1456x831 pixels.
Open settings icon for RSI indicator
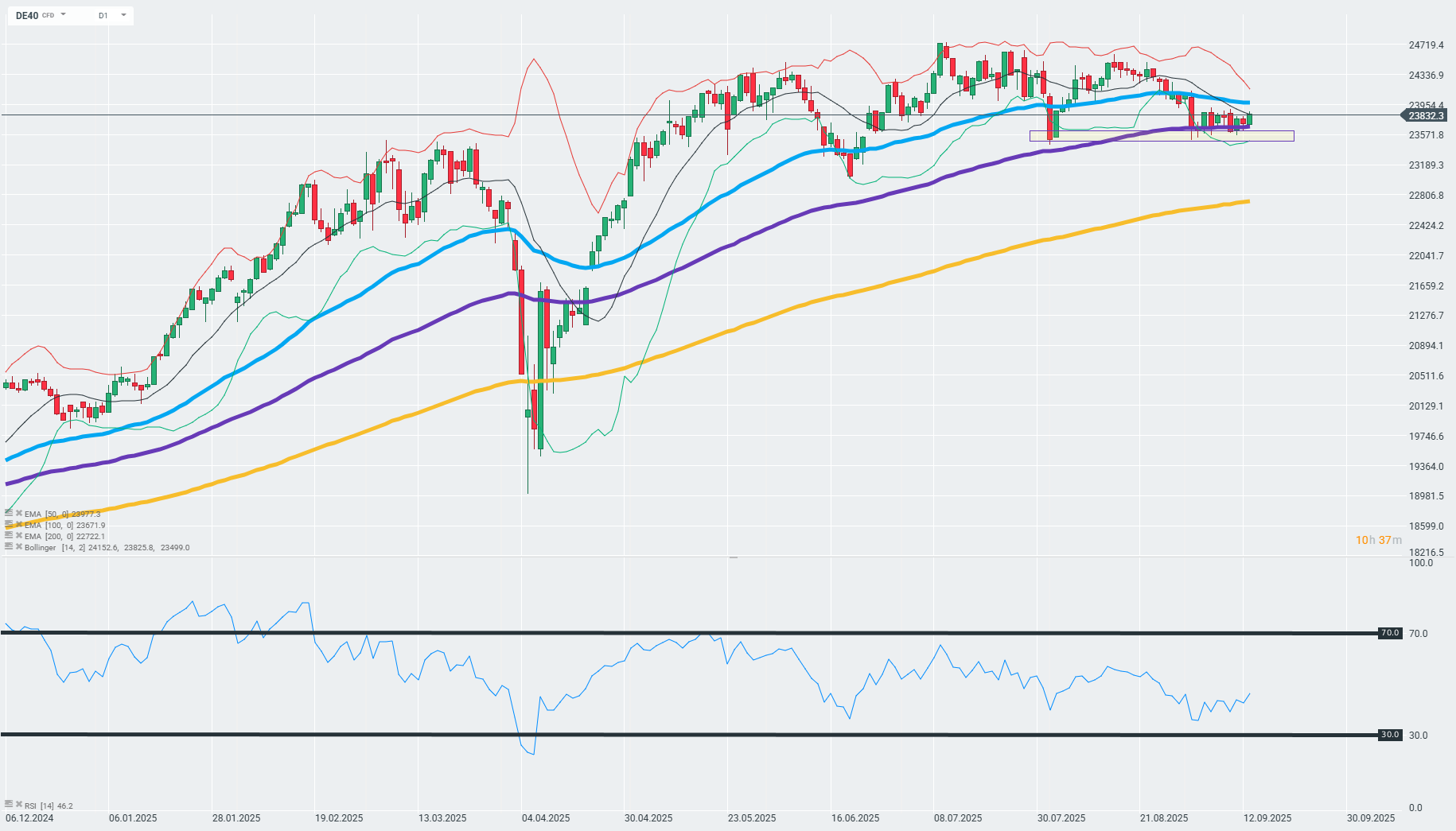point(9,805)
